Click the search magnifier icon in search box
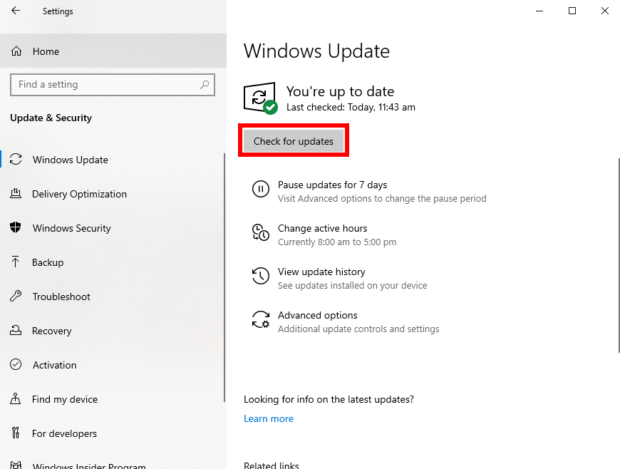Viewport: 620px width, 469px height. 203,85
